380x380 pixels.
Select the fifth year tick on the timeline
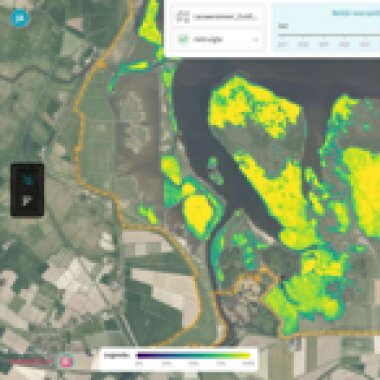[365, 44]
